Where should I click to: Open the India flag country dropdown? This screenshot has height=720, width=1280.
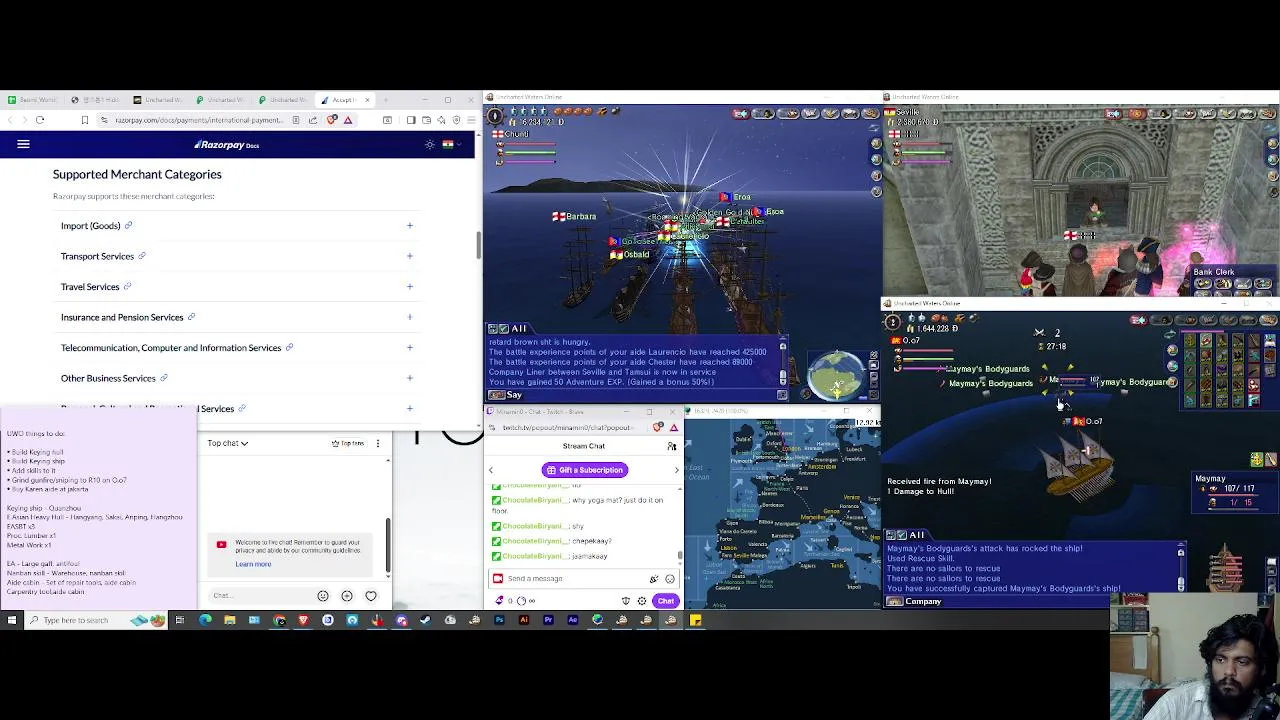pos(450,144)
